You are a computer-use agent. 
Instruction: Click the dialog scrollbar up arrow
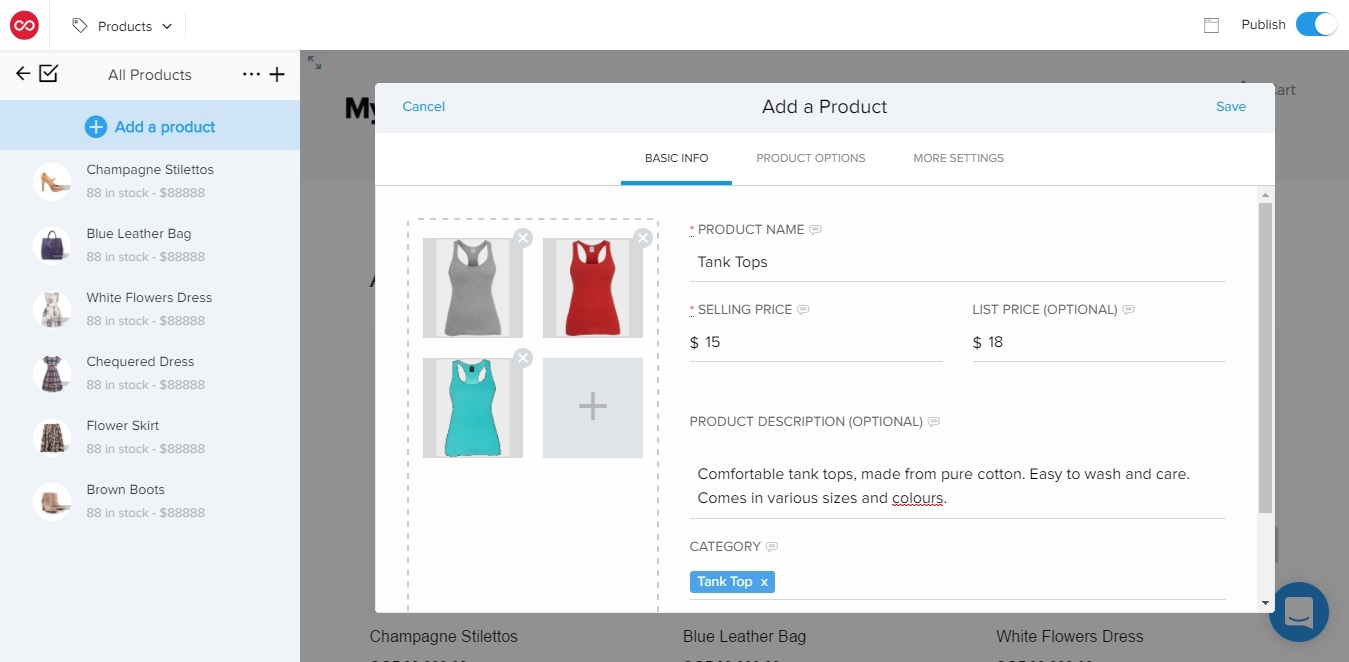pyautogui.click(x=1265, y=194)
